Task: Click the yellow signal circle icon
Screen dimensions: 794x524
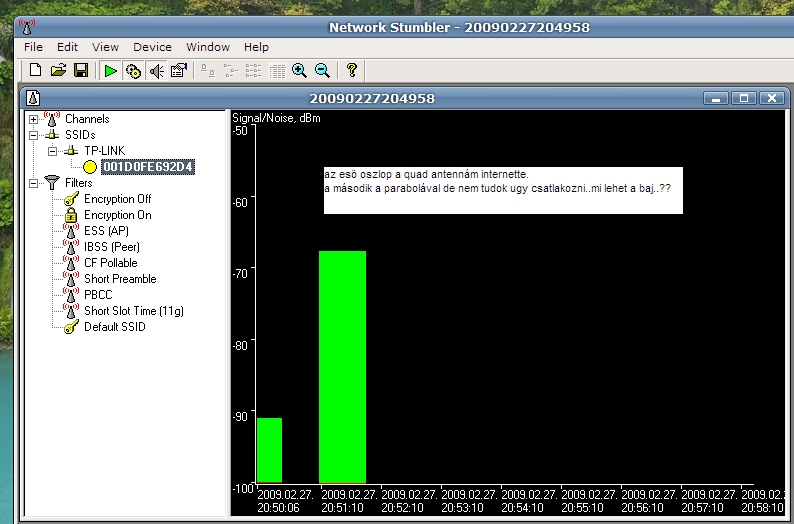Action: (90, 167)
